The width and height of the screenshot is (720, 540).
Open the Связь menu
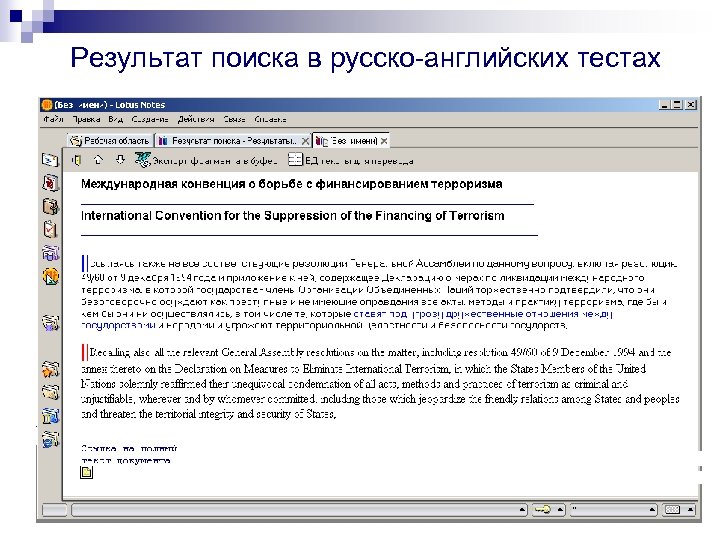(x=234, y=119)
